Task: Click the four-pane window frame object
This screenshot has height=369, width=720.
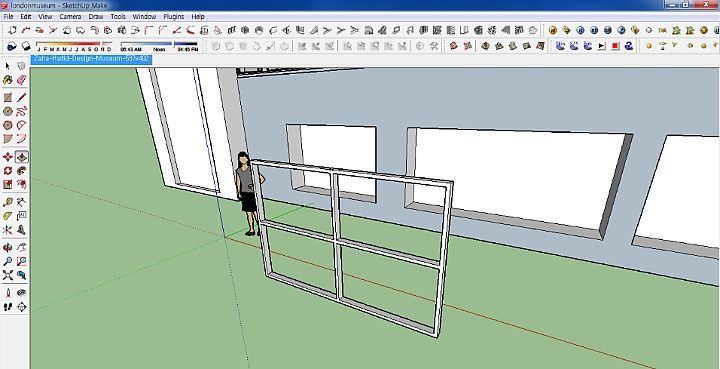Action: pos(352,248)
